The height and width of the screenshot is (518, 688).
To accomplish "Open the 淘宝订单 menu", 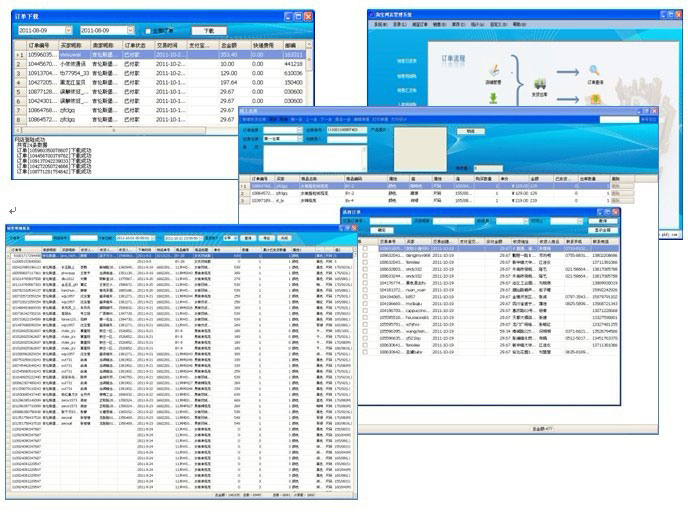I will click(x=419, y=25).
